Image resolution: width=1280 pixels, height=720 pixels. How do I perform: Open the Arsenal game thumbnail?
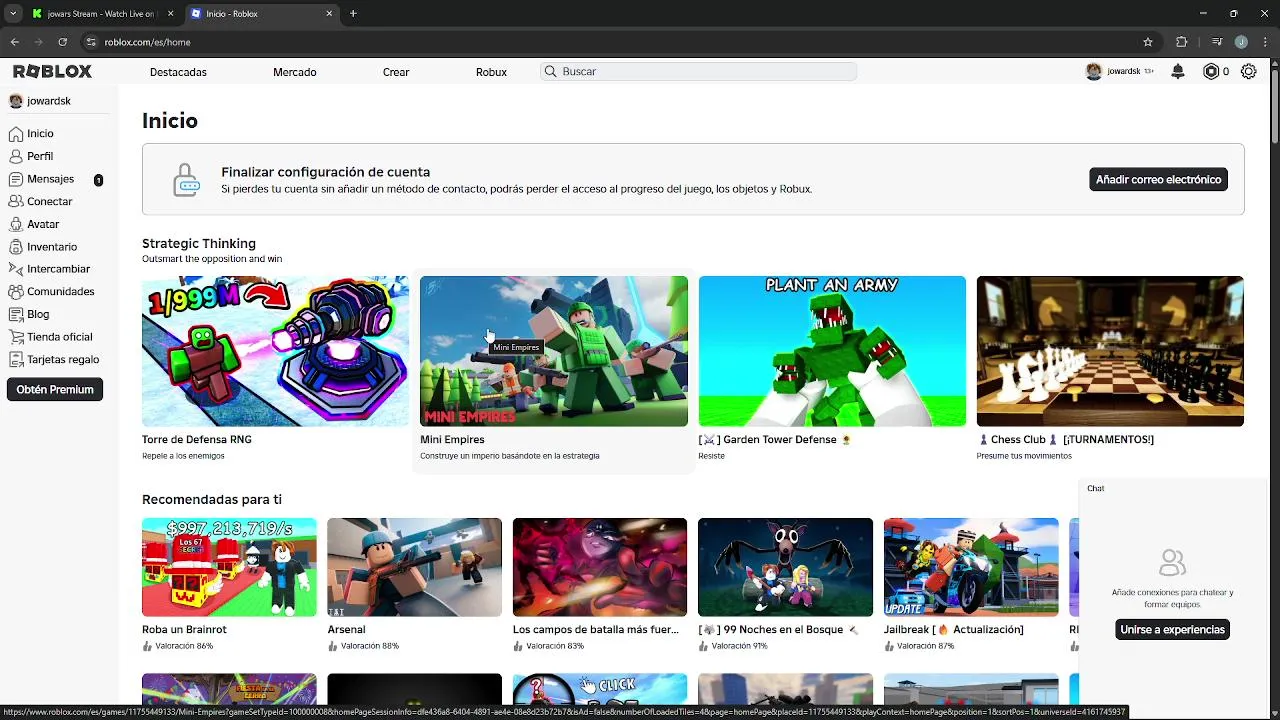414,567
